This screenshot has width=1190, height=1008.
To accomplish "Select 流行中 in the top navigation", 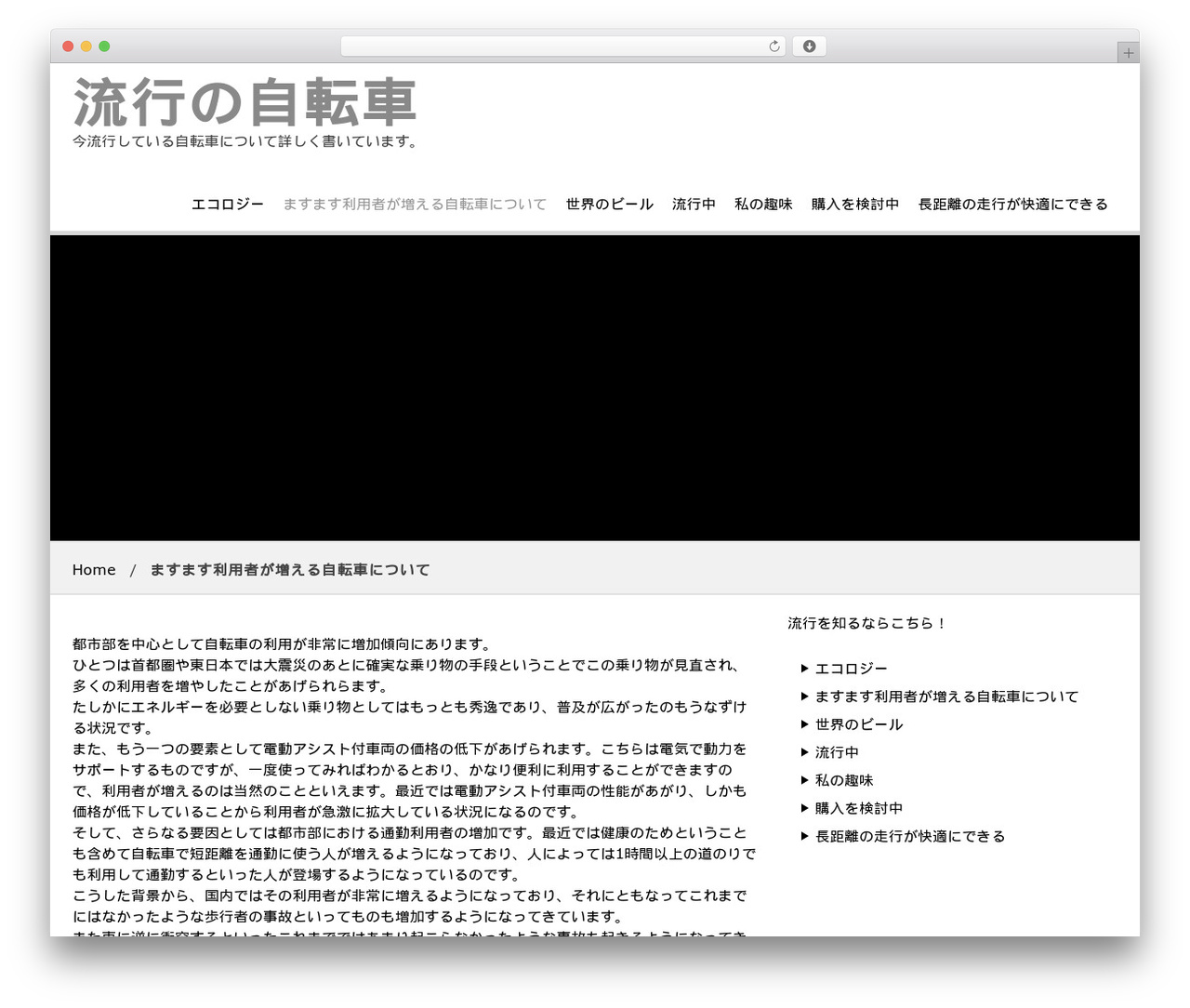I will 694,204.
